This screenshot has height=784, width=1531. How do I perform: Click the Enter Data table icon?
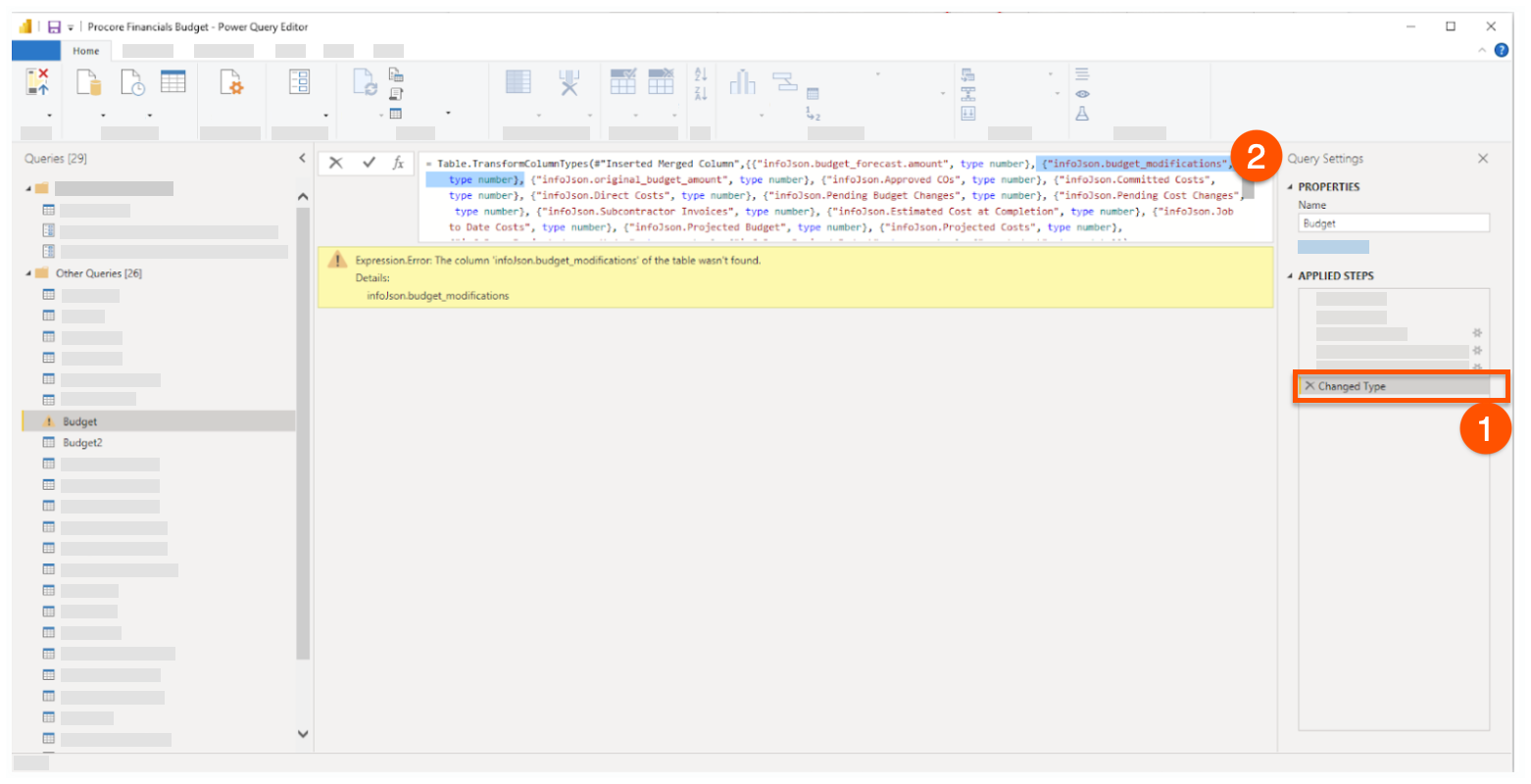pyautogui.click(x=173, y=81)
